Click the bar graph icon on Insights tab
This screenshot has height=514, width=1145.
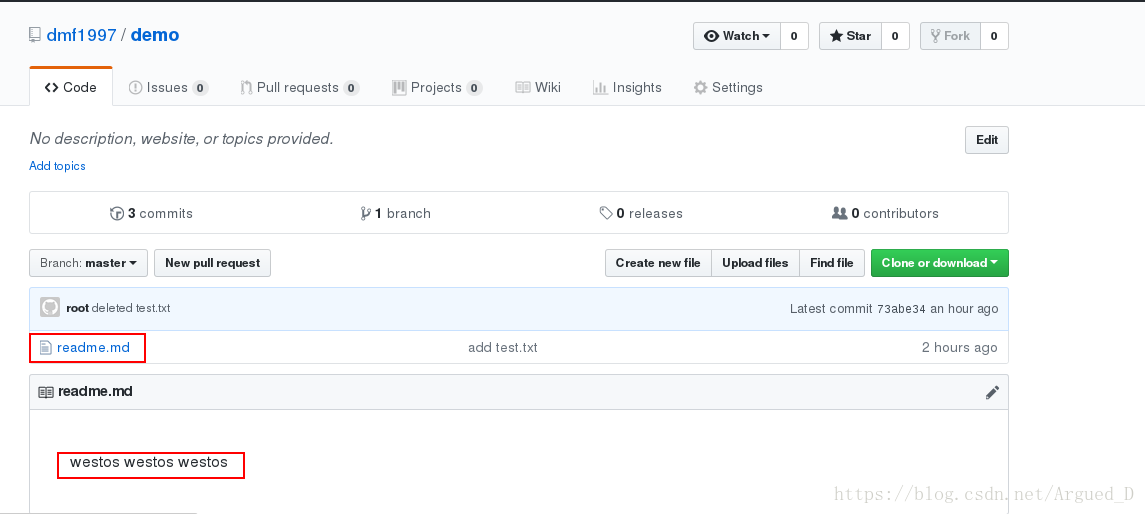pos(600,88)
